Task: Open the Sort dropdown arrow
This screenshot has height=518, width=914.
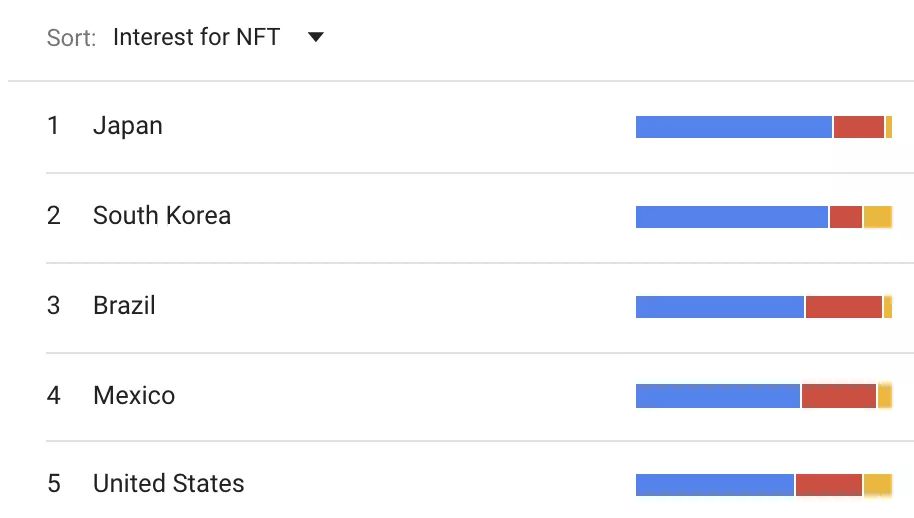Action: pos(315,37)
